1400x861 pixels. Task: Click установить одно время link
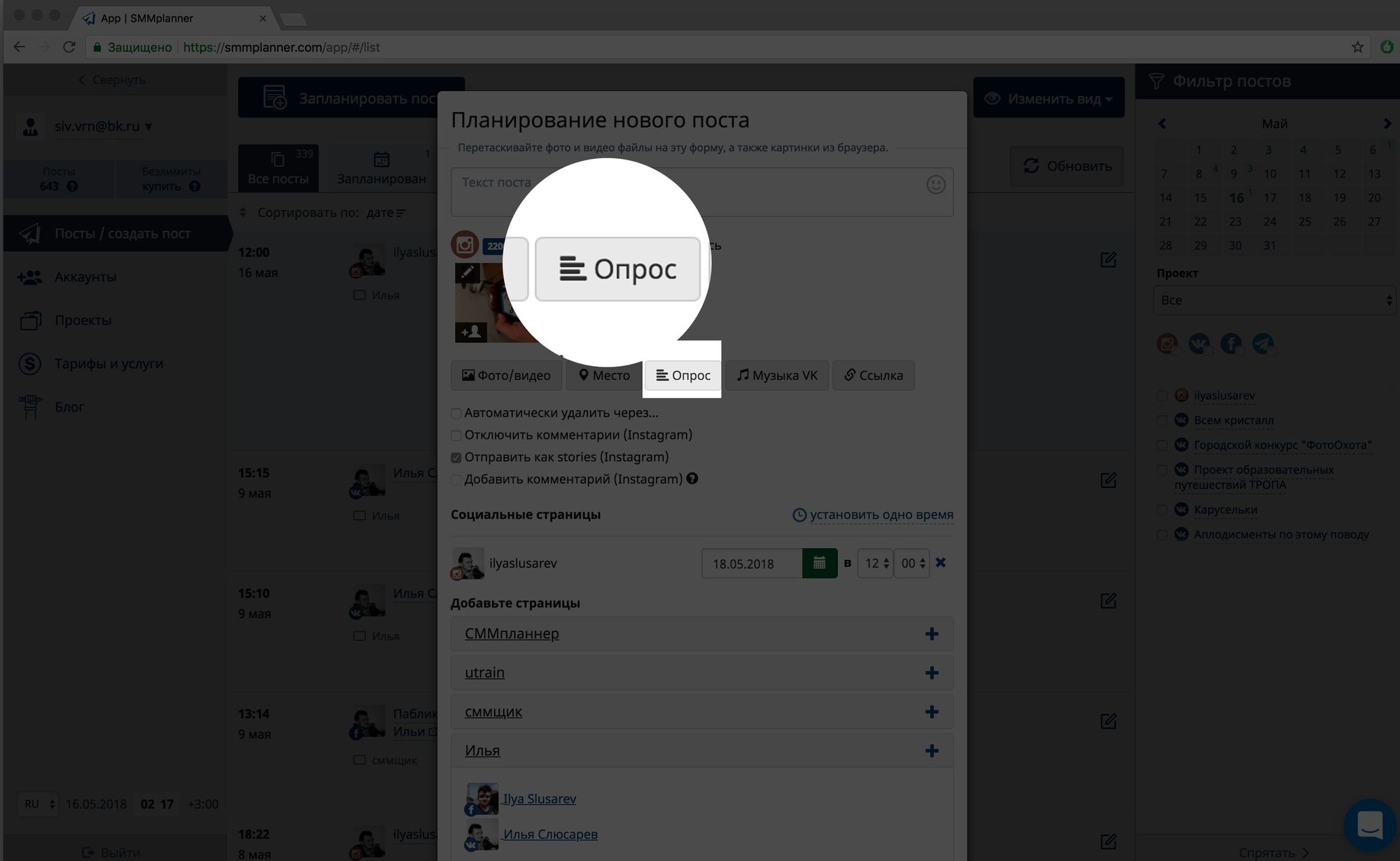click(x=881, y=514)
